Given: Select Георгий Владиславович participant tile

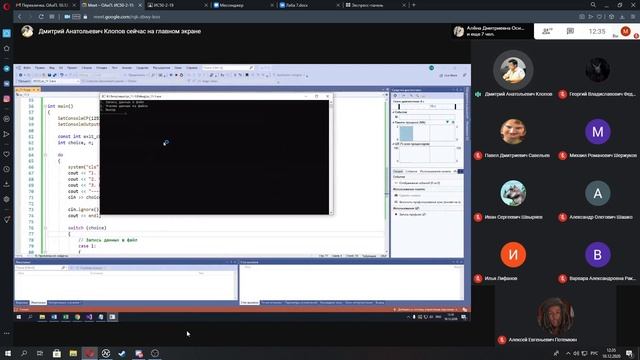Looking at the screenshot, I should 598,70.
